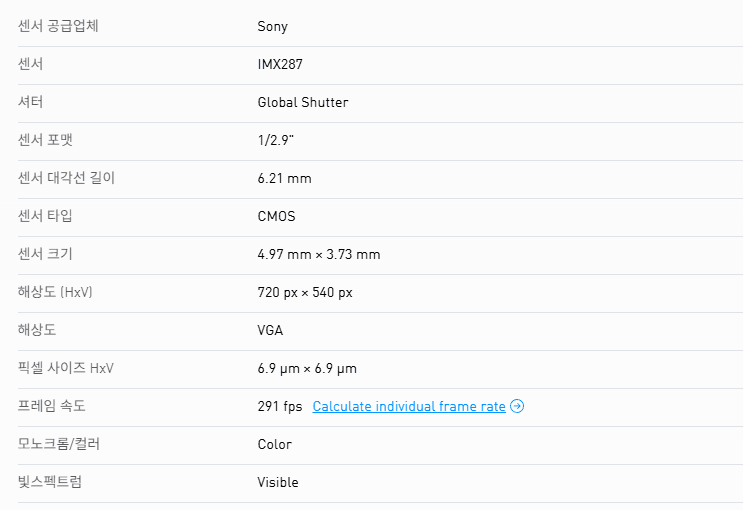Select the 1/2.9" sensor format value
Screen dimensions: 743x510
(276, 140)
